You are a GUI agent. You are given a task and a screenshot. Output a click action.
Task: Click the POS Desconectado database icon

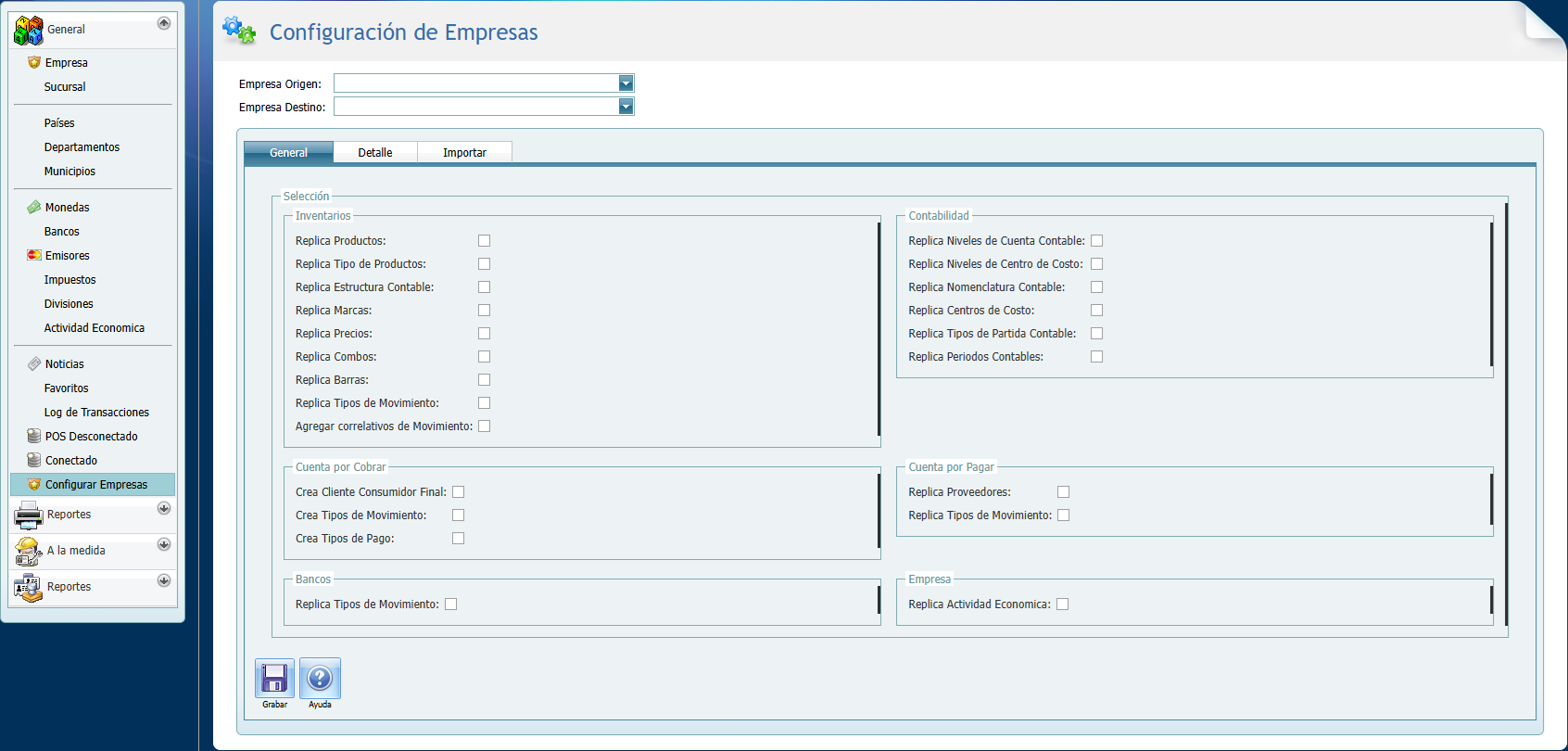pos(34,436)
